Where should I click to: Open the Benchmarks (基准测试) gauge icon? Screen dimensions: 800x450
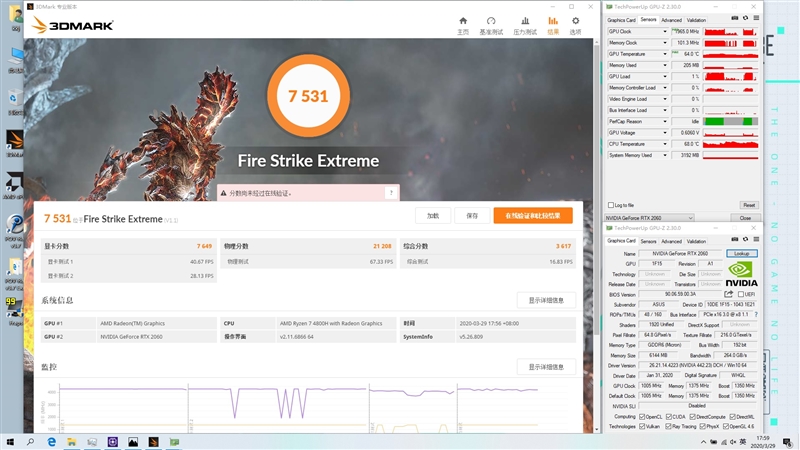[491, 23]
